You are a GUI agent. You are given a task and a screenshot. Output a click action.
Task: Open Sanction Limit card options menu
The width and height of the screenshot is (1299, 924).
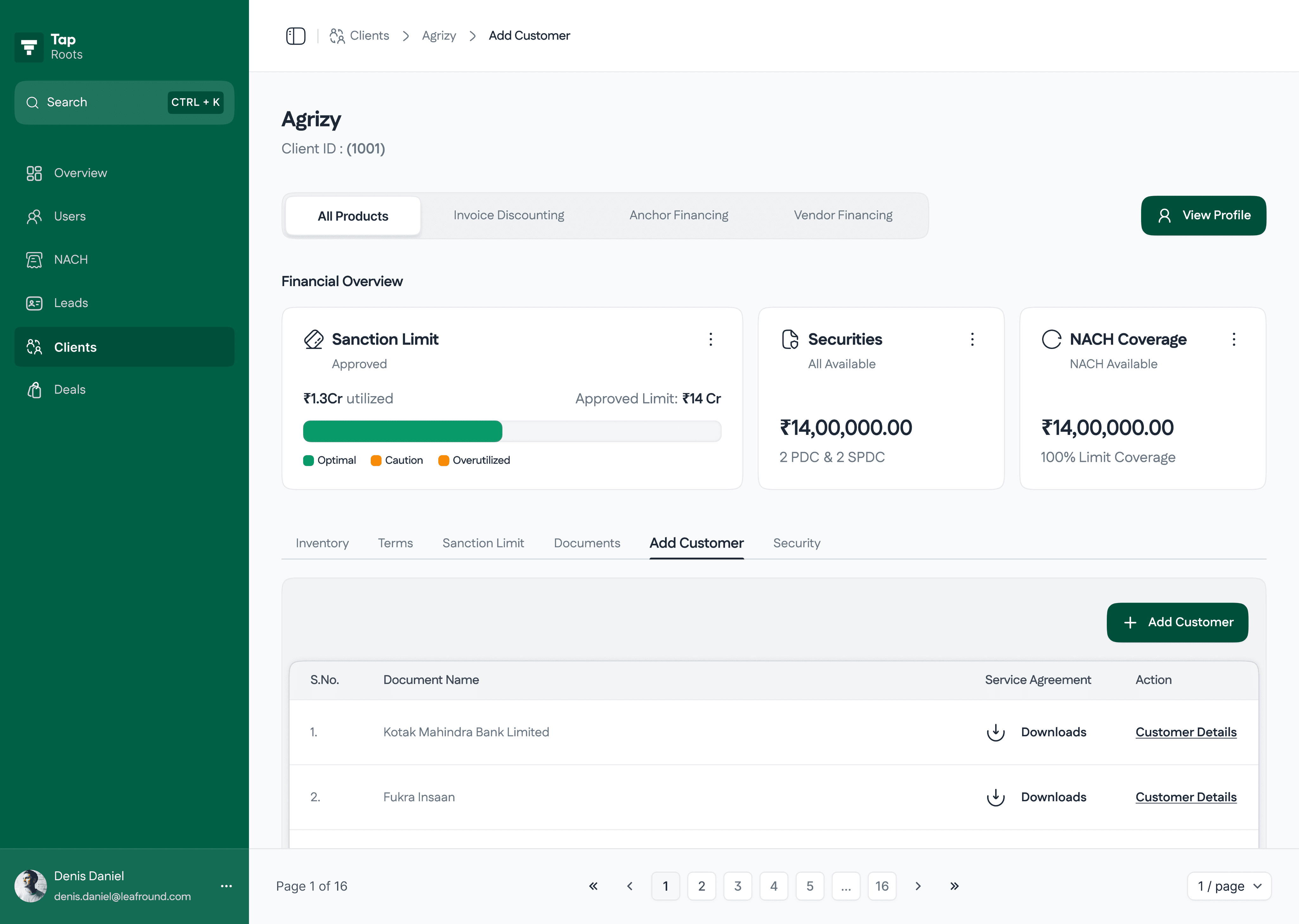pos(710,340)
